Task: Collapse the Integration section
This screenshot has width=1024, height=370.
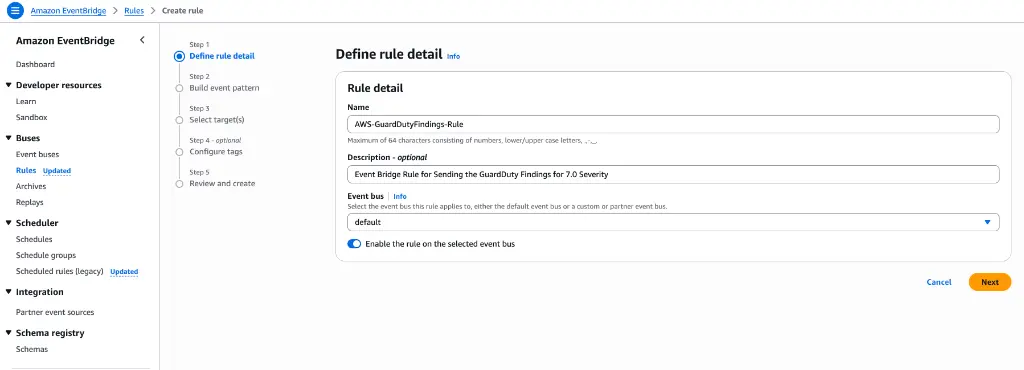Action: click(x=8, y=292)
